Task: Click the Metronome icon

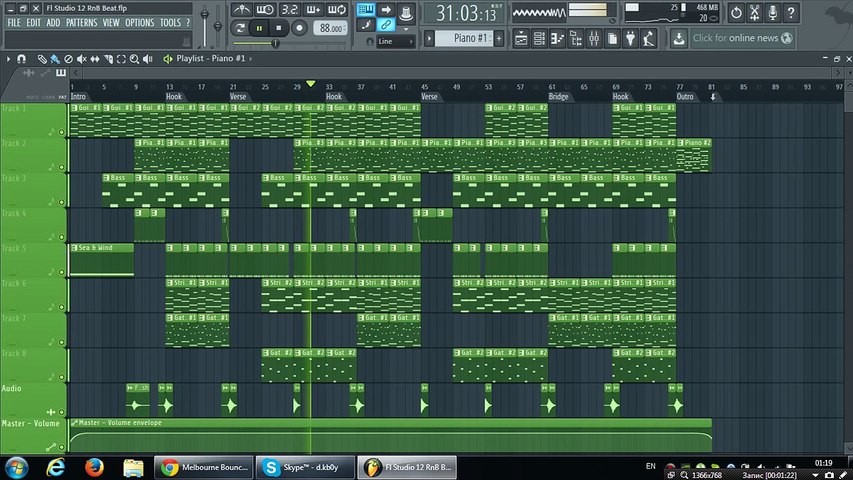Action: pyautogui.click(x=240, y=10)
